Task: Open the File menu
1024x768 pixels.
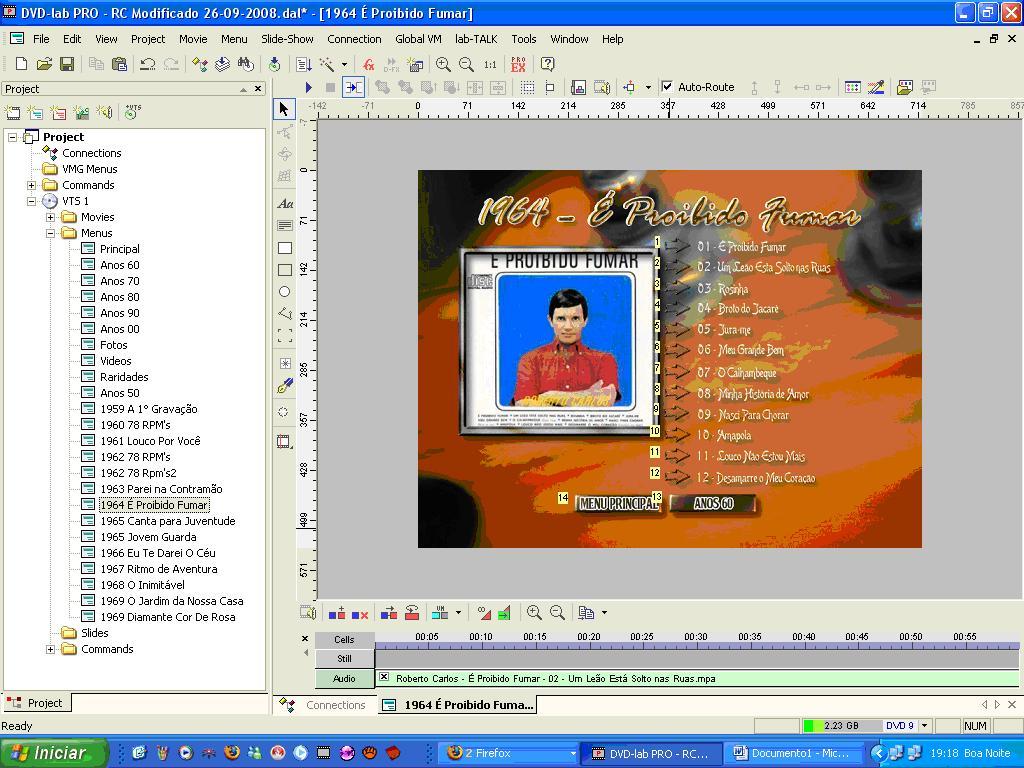Action: click(41, 39)
